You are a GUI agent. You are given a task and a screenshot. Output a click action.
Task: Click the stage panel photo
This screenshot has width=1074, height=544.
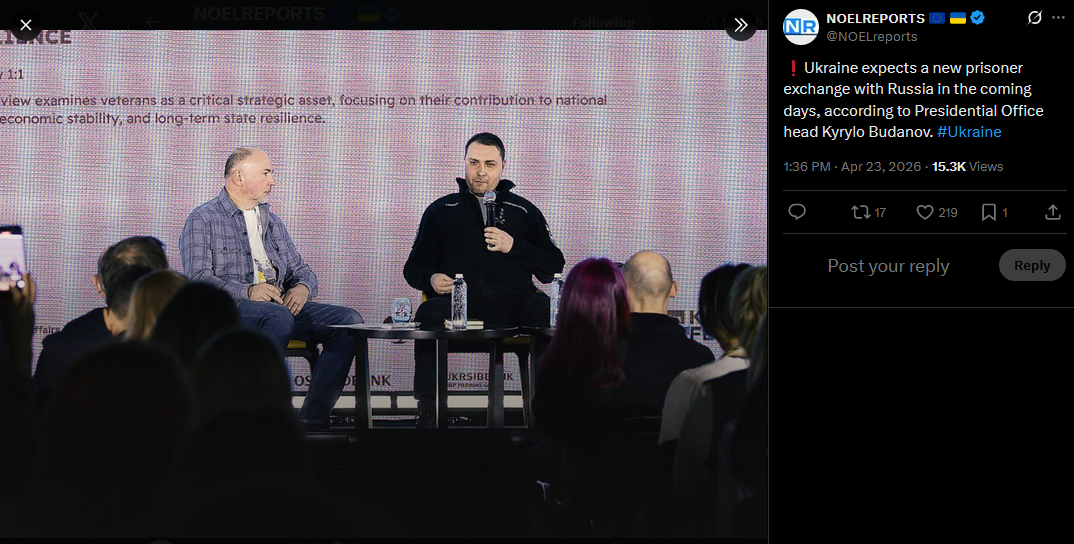click(384, 284)
